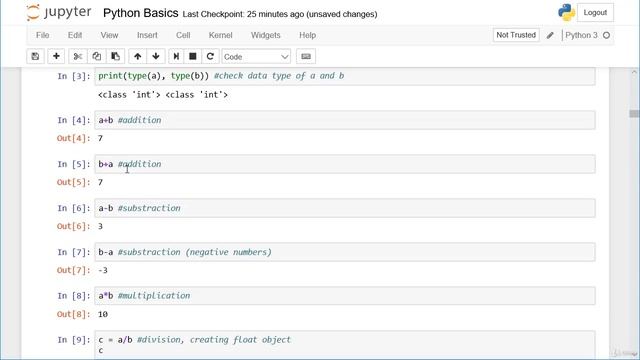Screen dimensions: 640x360
Task: Click the Not Trusted button
Action: click(516, 35)
